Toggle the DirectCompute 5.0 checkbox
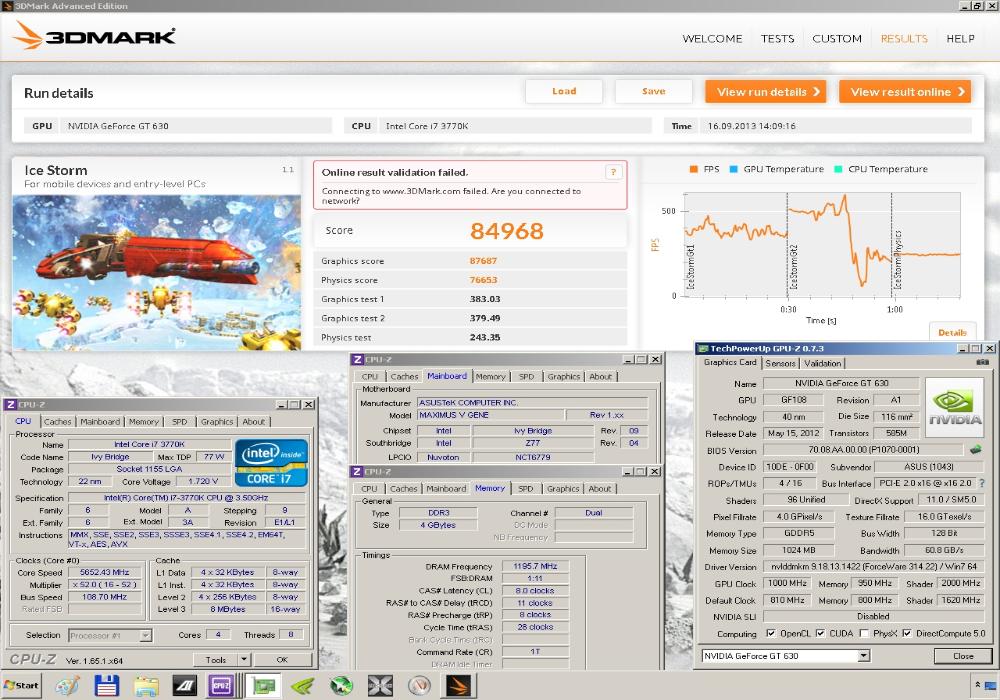 906,633
